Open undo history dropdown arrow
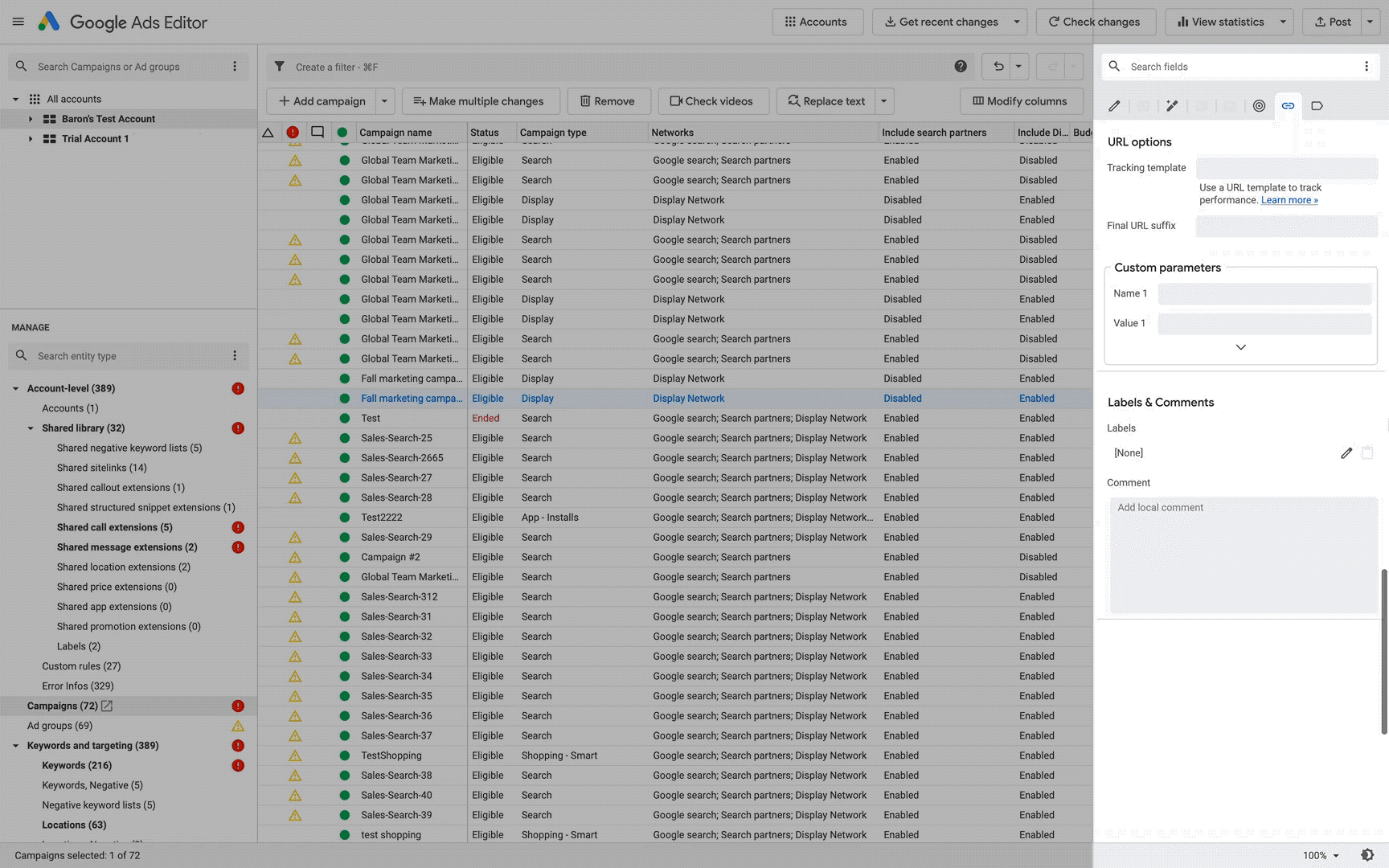The image size is (1389, 868). coord(1018,67)
